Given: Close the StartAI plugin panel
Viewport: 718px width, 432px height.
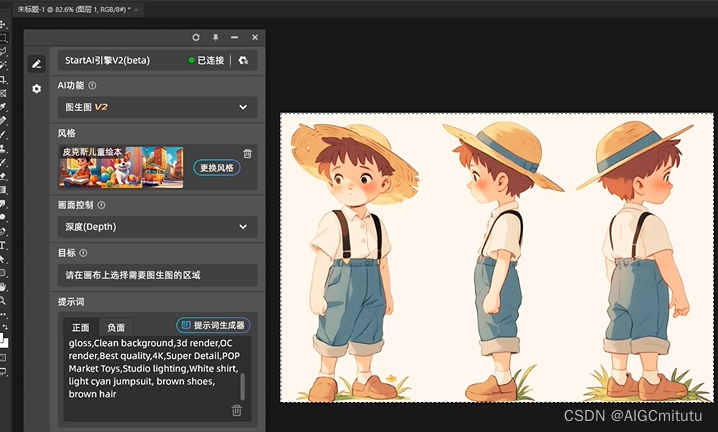Looking at the screenshot, I should (255, 38).
